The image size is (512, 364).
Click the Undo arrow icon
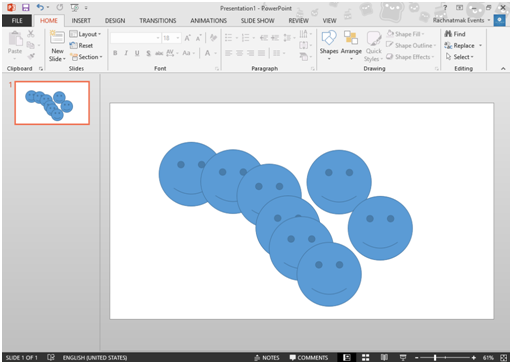coord(40,7)
